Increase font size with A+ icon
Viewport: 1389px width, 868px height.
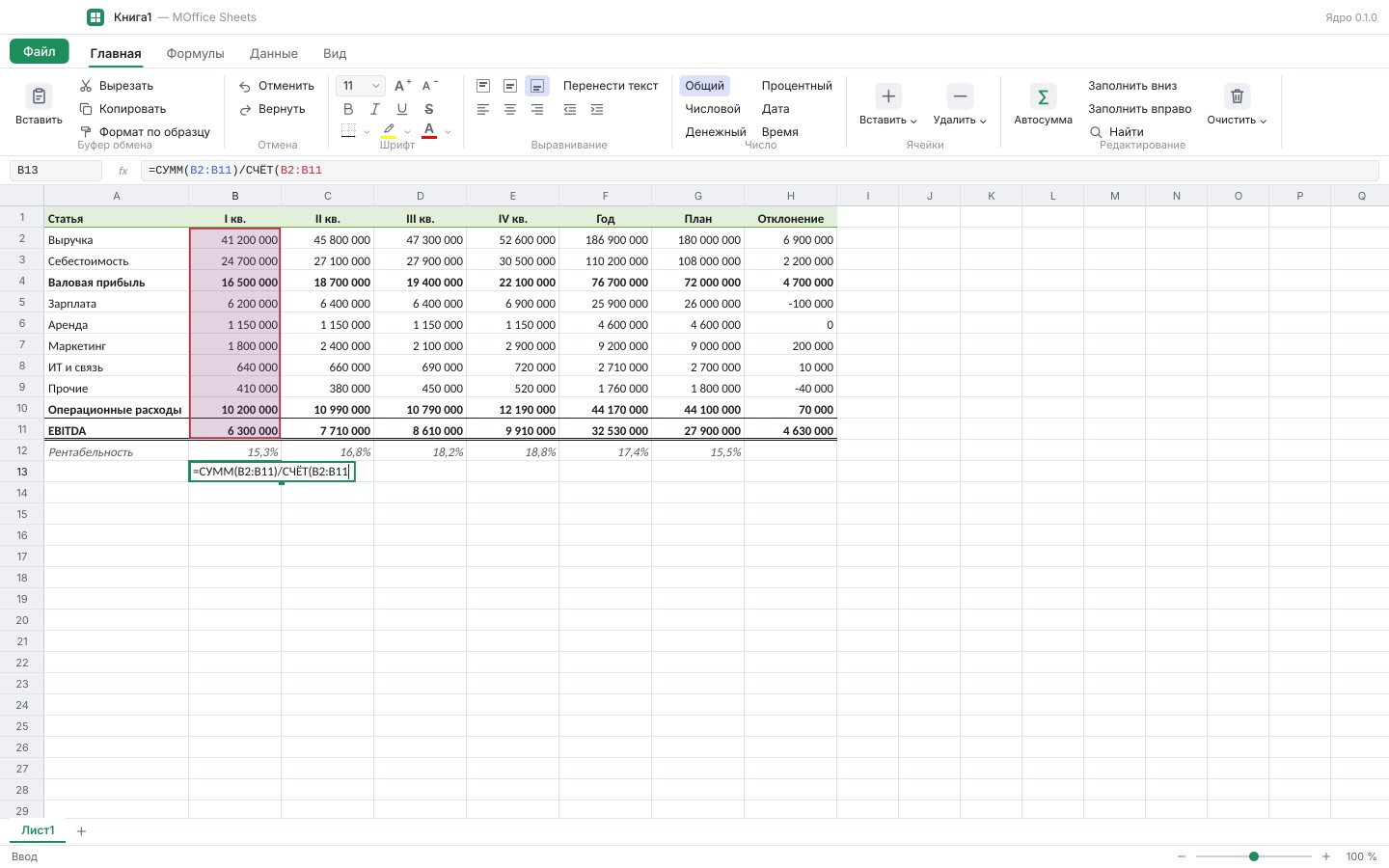click(x=402, y=86)
